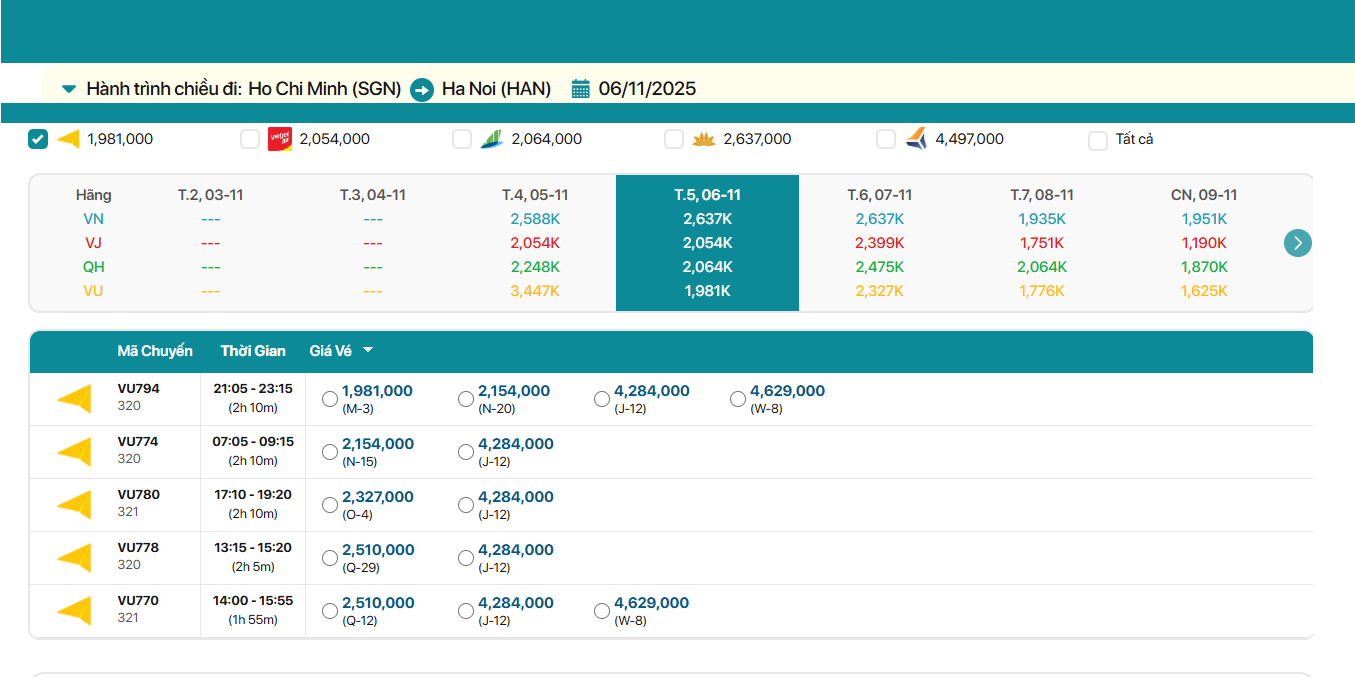Sort by the 'Thời Gian' column header
Image resolution: width=1355 pixels, height=677 pixels.
click(x=253, y=351)
